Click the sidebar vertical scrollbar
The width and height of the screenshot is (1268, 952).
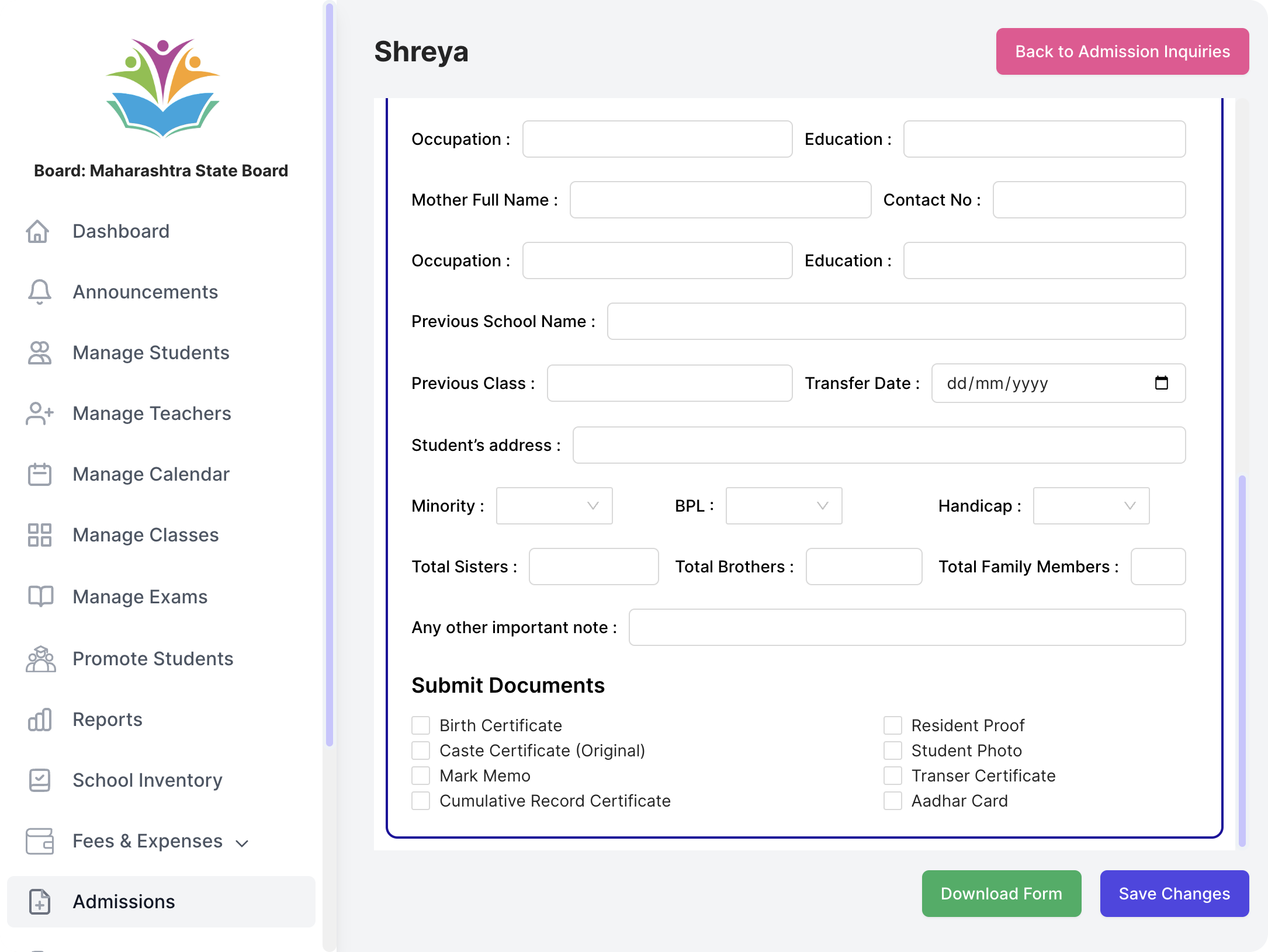(330, 375)
